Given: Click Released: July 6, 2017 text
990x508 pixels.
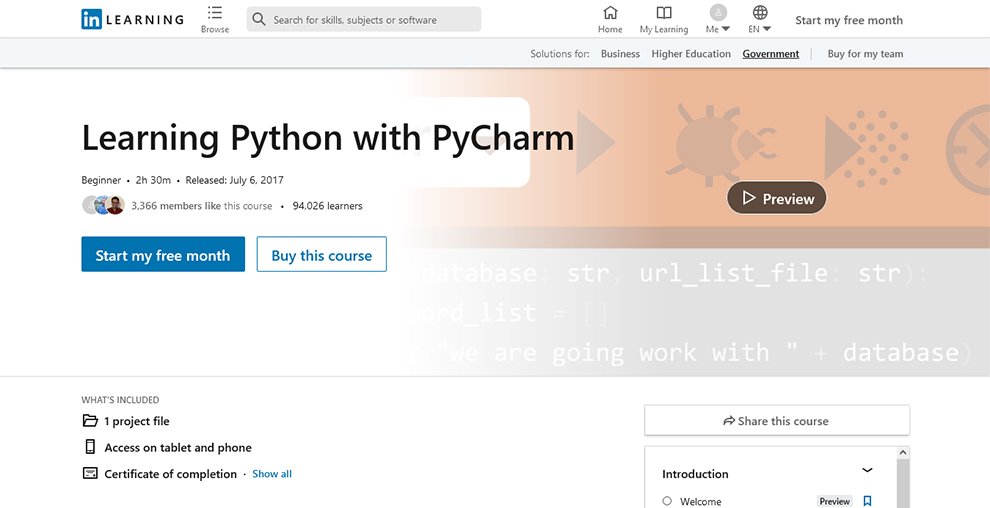Looking at the screenshot, I should [x=234, y=180].
